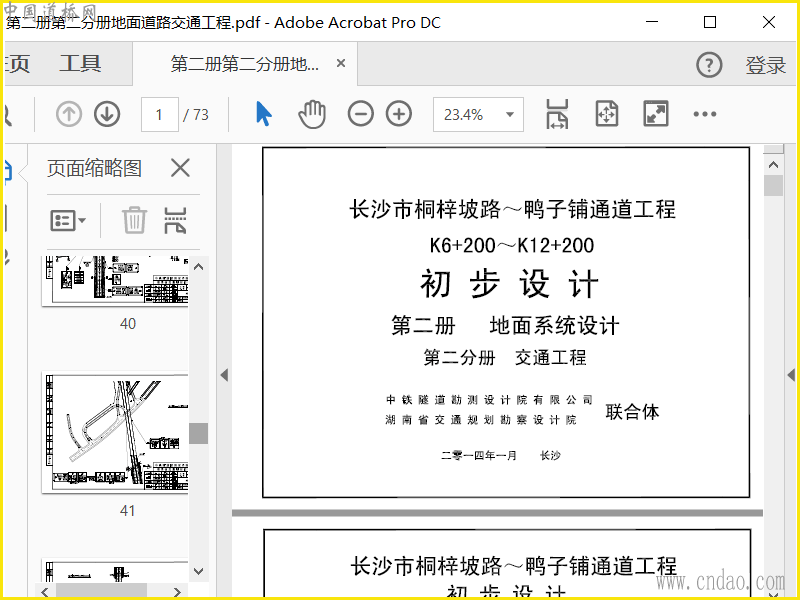Click the 页面缩略图 panel title
800x600 pixels.
click(x=94, y=168)
